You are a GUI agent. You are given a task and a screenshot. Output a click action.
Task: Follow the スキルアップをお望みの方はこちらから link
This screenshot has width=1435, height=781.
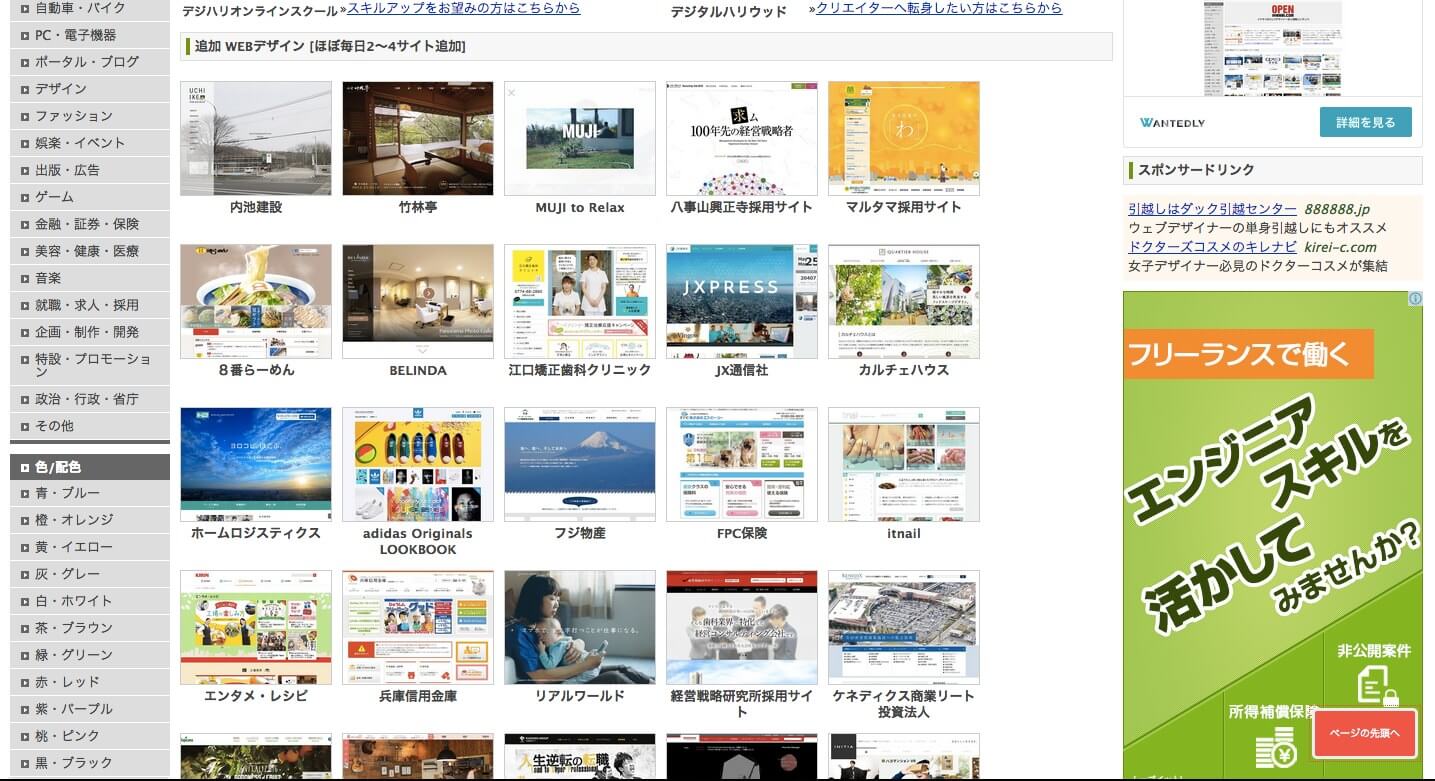pyautogui.click(x=463, y=8)
